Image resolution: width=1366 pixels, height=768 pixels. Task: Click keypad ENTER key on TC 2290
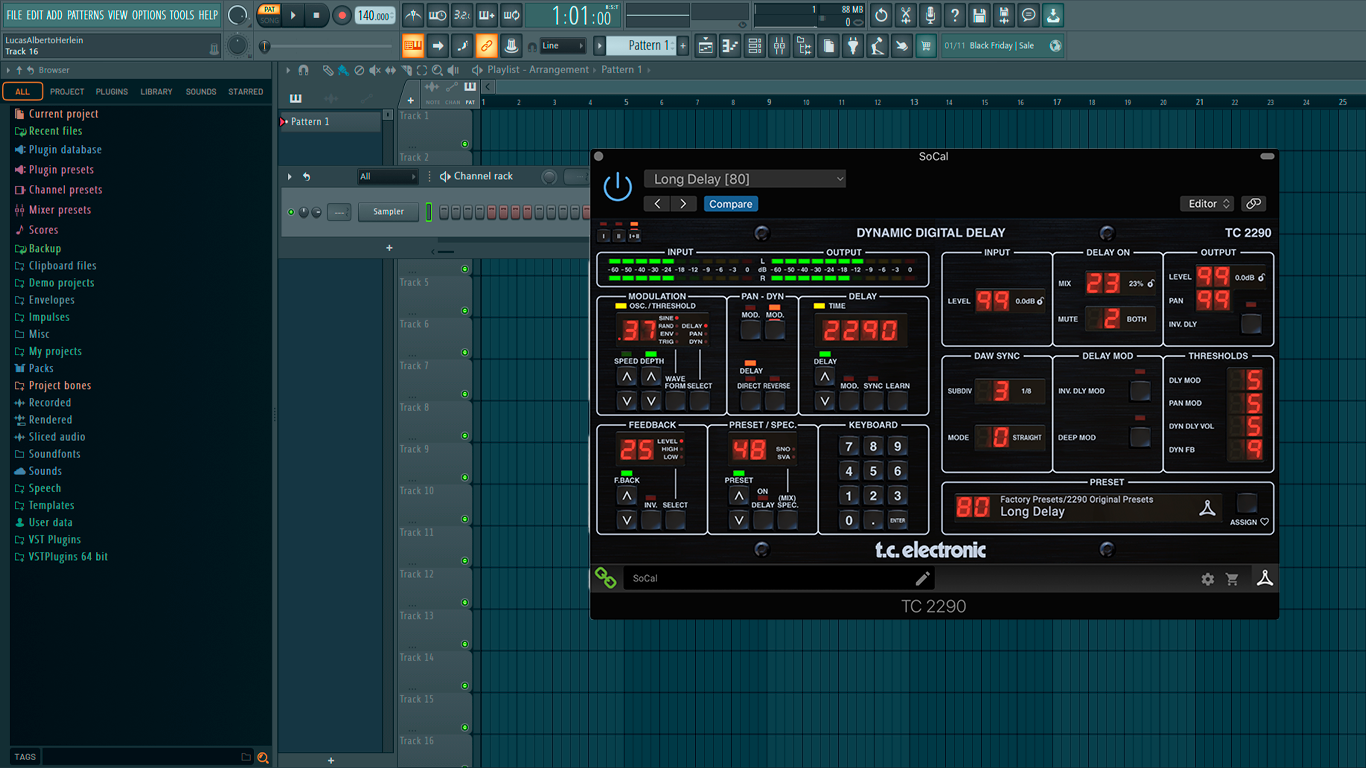click(897, 520)
